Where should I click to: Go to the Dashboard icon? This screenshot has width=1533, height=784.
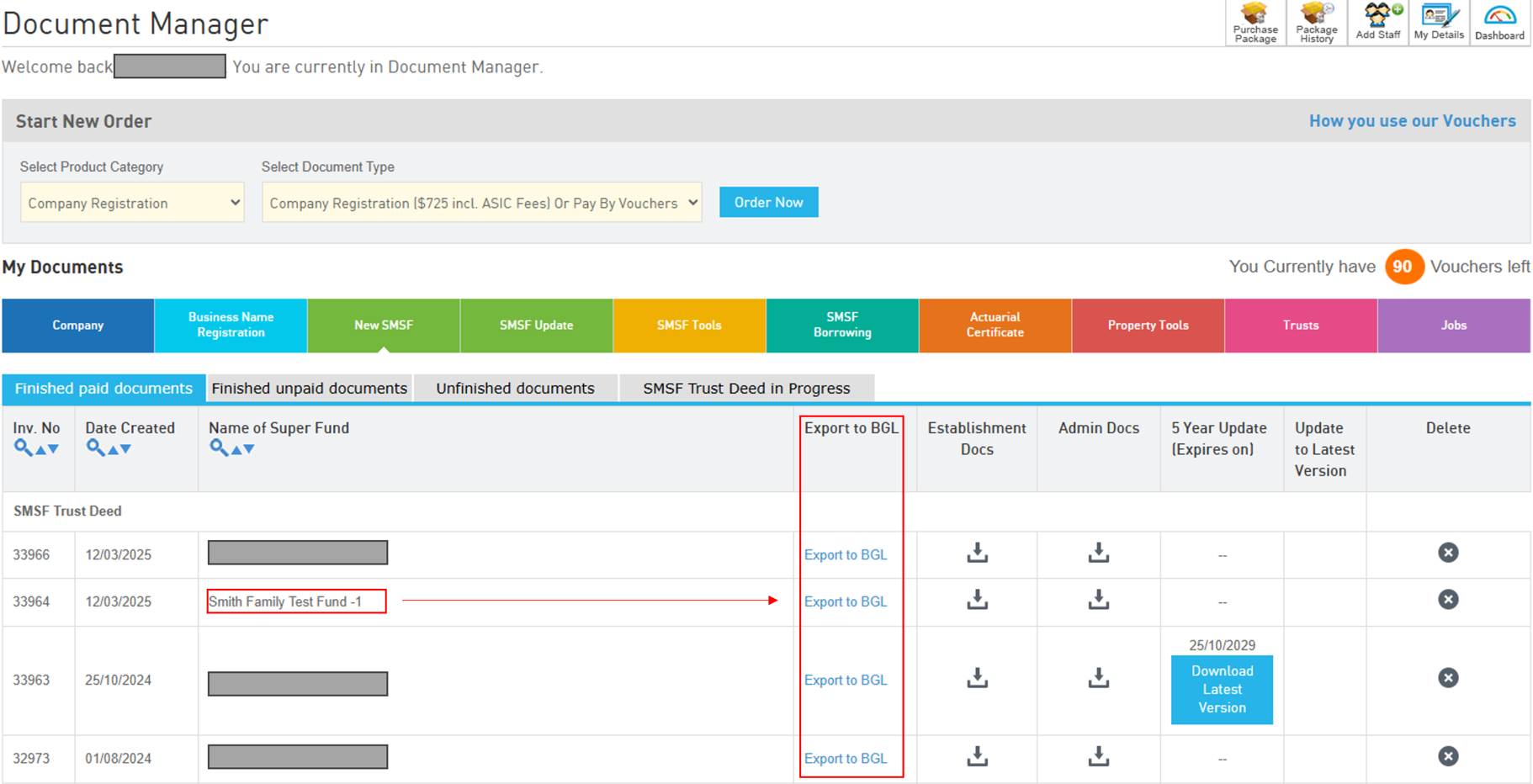coord(1499,23)
